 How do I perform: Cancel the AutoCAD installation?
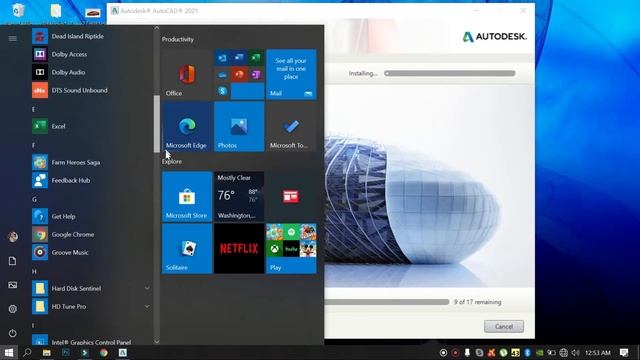coord(504,327)
